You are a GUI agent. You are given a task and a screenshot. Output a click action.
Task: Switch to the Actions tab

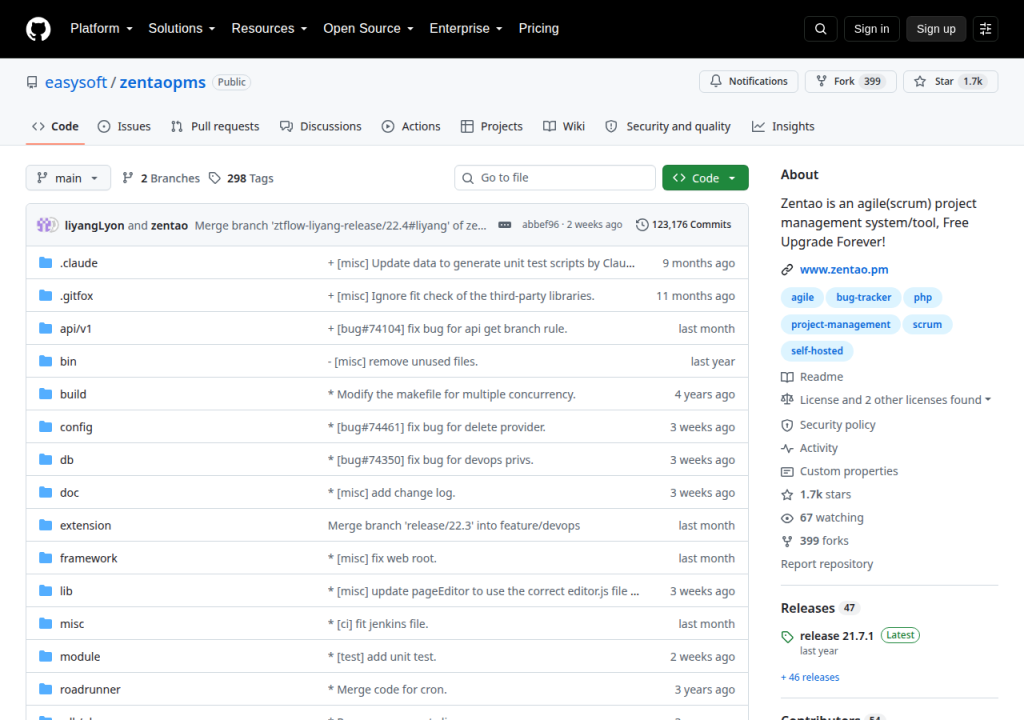point(411,127)
